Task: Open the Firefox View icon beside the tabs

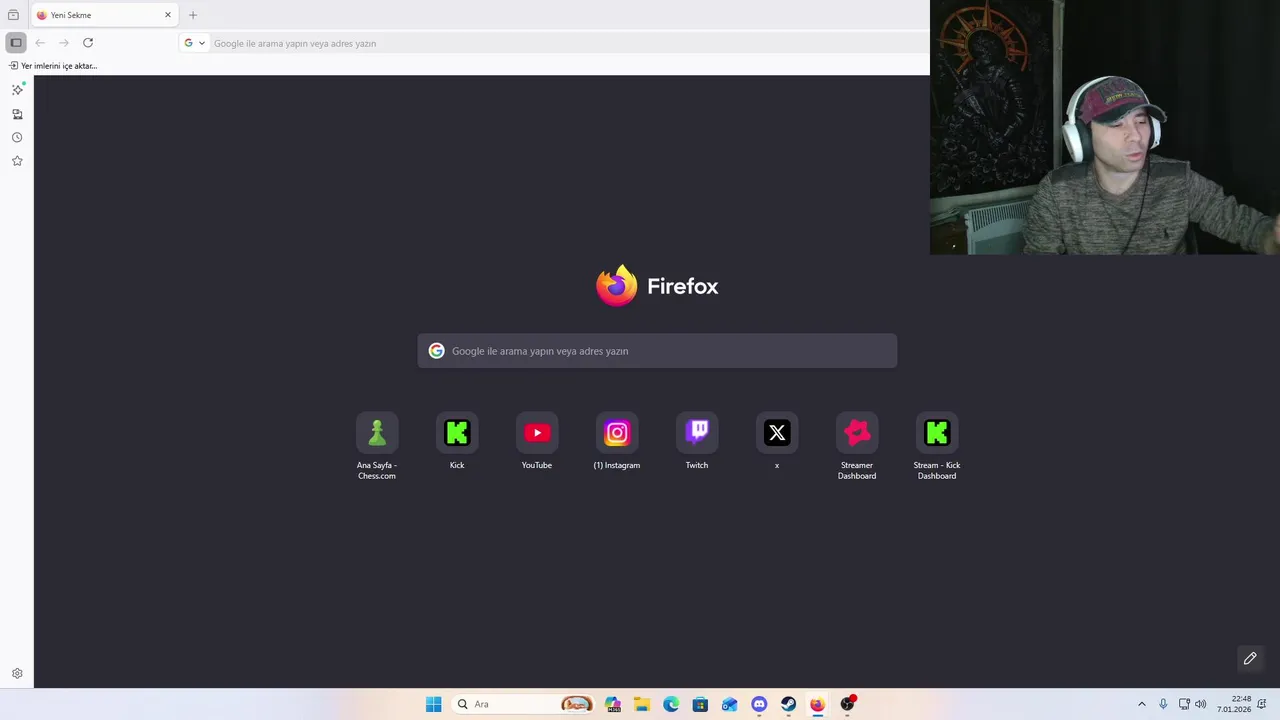Action: coord(13,15)
